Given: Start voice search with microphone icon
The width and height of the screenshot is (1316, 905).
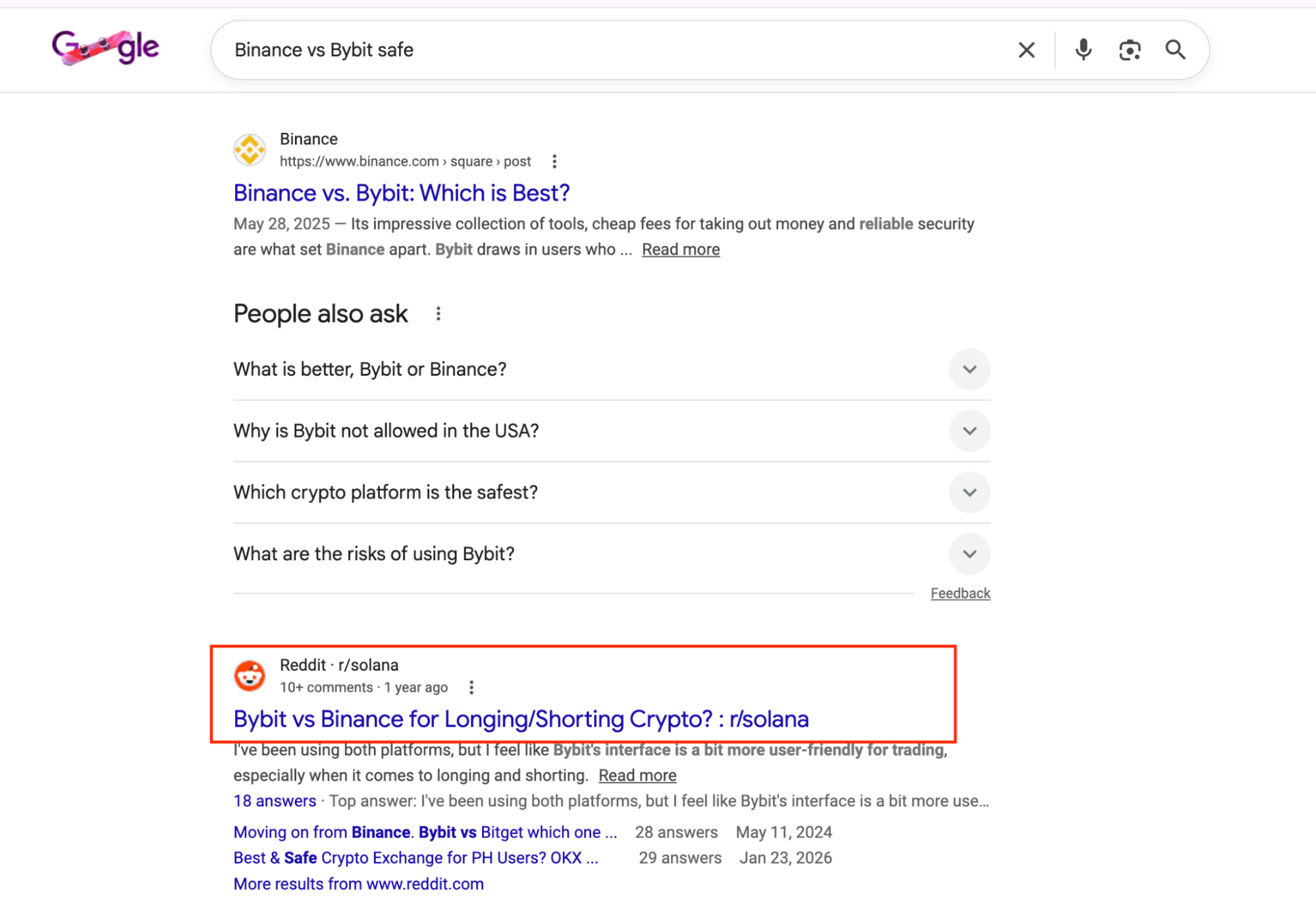Looking at the screenshot, I should pyautogui.click(x=1083, y=50).
